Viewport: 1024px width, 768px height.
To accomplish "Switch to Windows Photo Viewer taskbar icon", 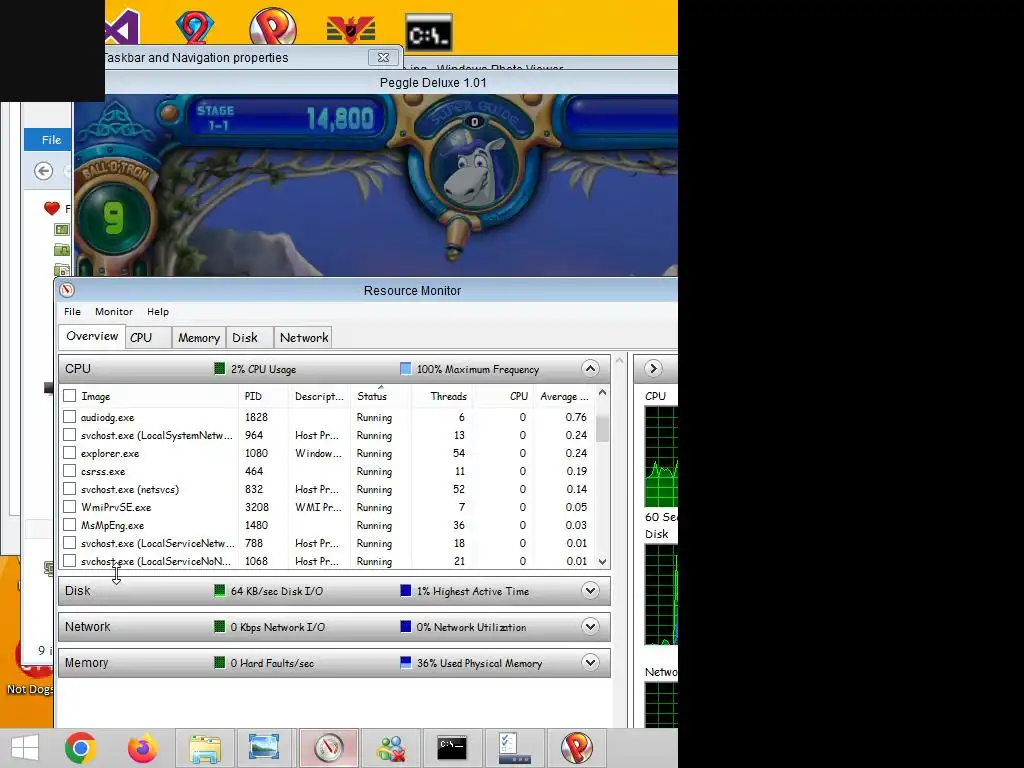I will coord(264,748).
